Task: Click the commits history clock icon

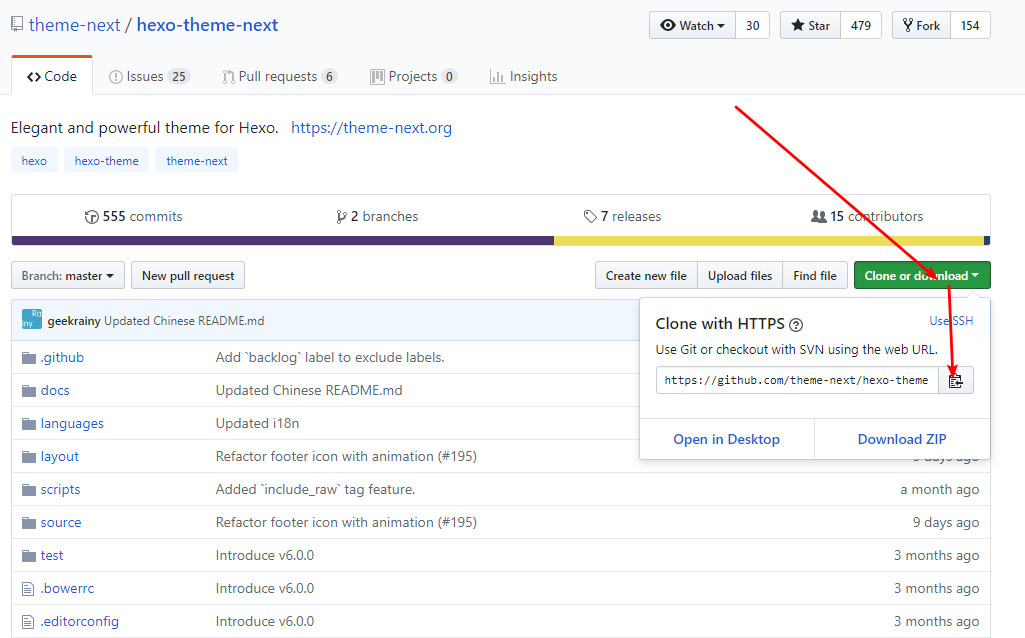Action: 92,217
